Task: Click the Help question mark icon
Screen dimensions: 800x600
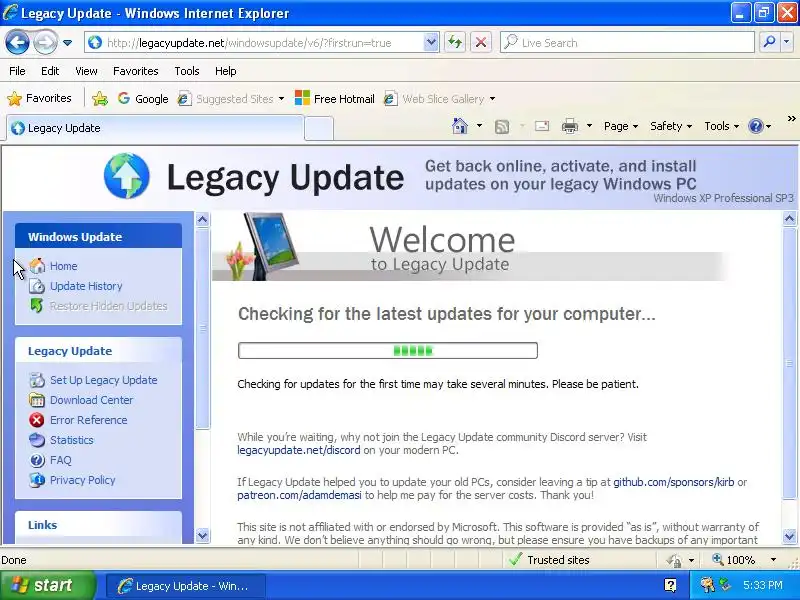Action: click(755, 126)
